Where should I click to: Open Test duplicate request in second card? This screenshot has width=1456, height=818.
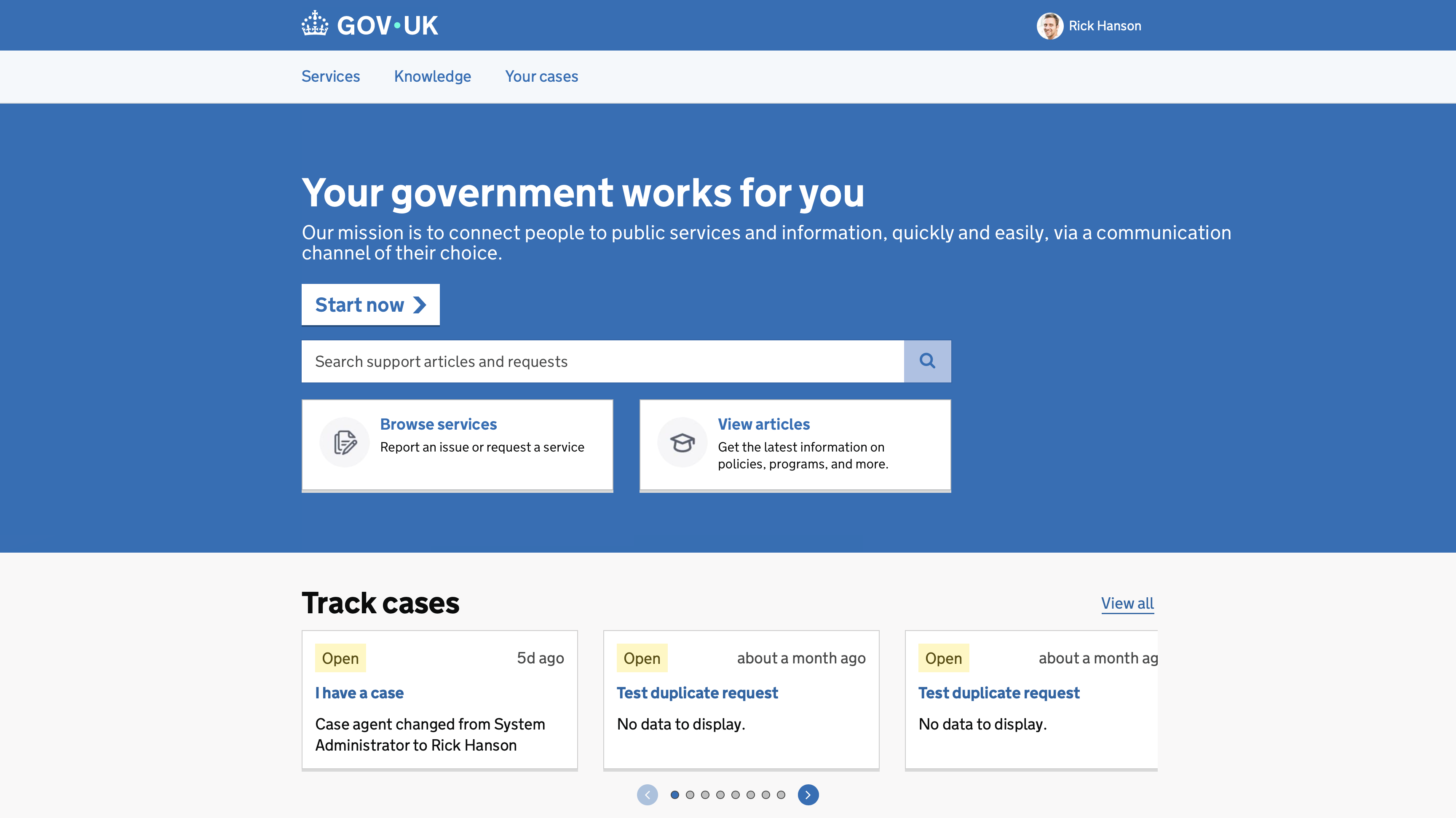pos(697,692)
